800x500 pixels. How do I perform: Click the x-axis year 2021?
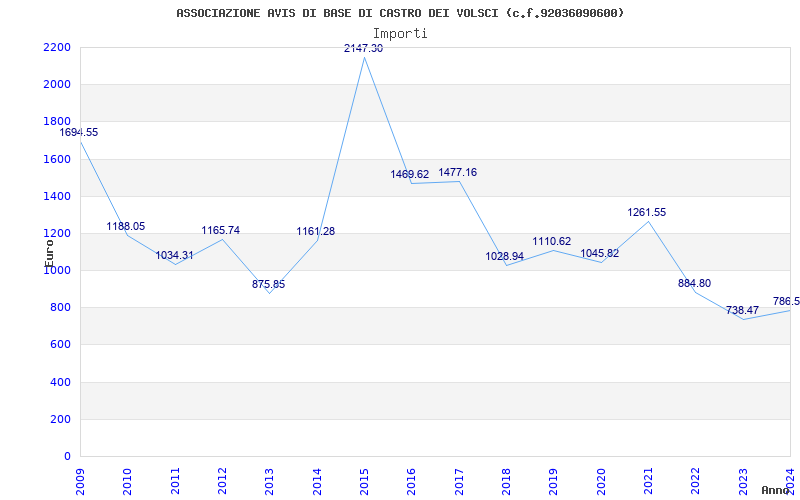(648, 481)
